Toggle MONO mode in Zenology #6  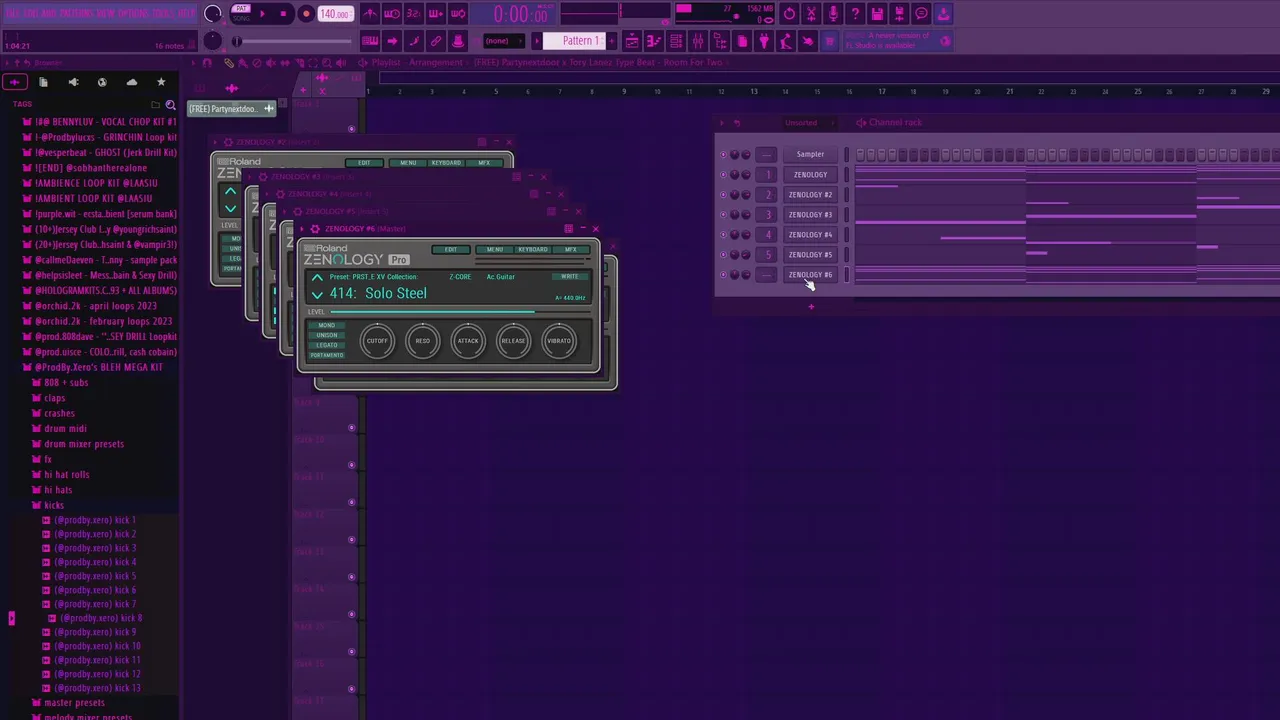(x=326, y=326)
